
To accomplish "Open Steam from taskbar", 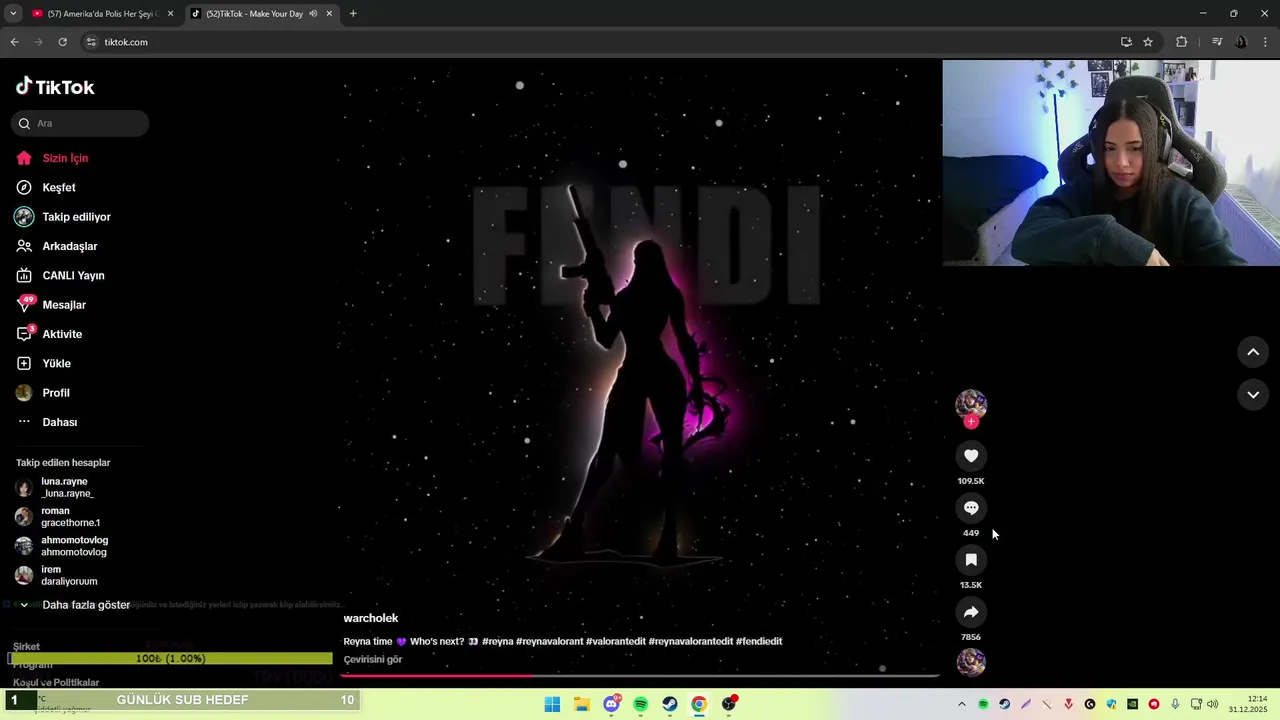I will (x=670, y=704).
